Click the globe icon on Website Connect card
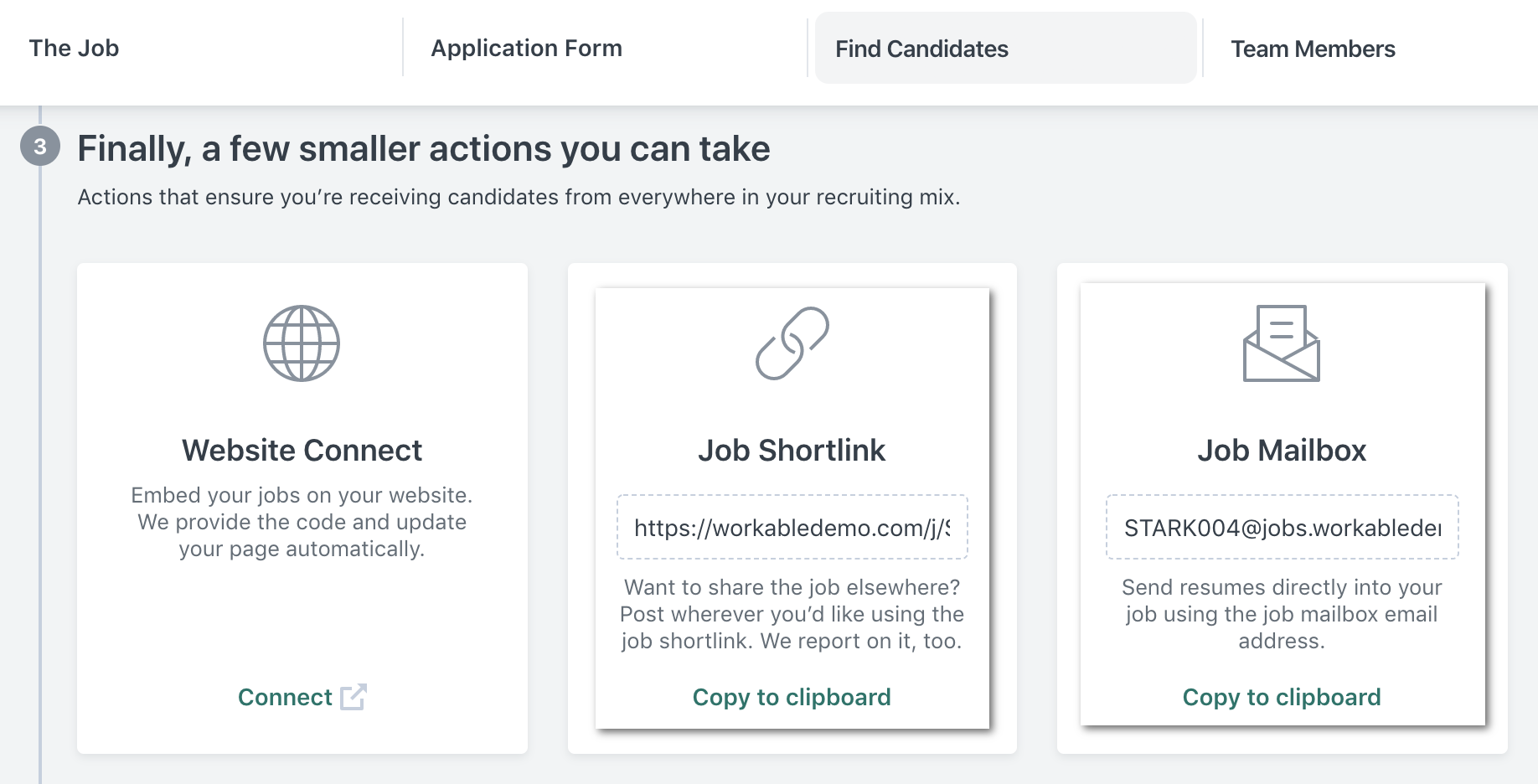The image size is (1538, 784). [302, 342]
